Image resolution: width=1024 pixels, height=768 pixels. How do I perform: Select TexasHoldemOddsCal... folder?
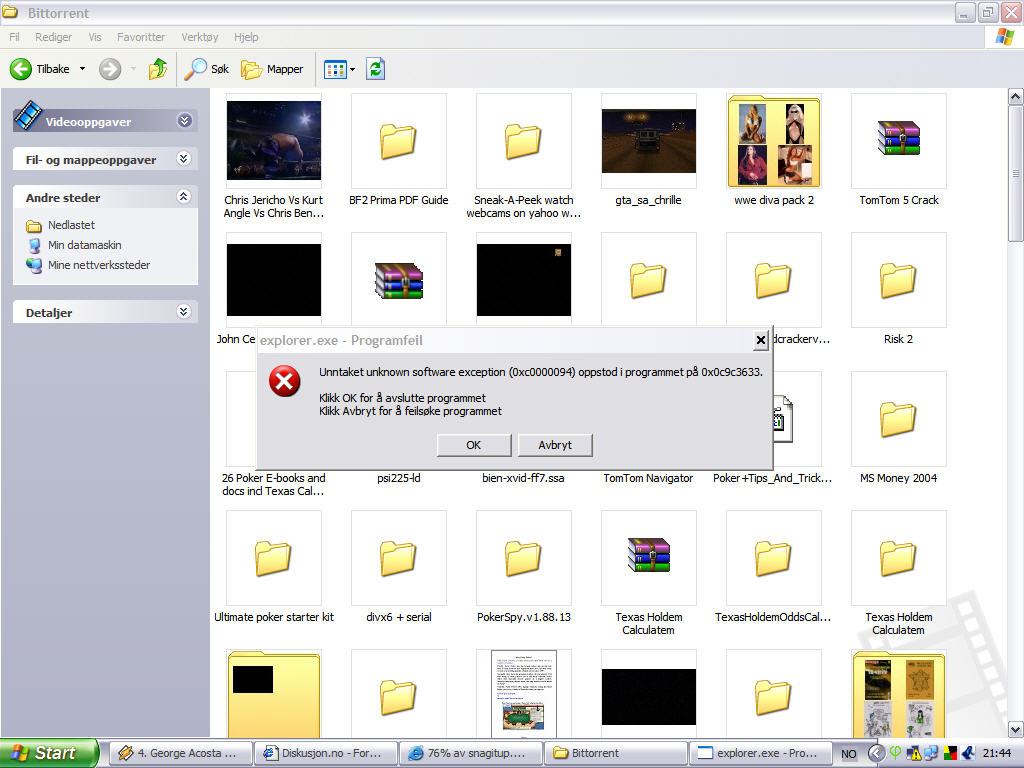coord(774,558)
